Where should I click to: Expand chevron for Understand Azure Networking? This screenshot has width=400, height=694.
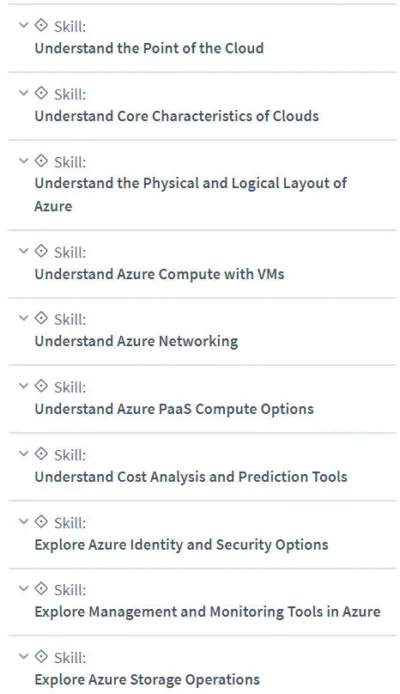pyautogui.click(x=23, y=318)
